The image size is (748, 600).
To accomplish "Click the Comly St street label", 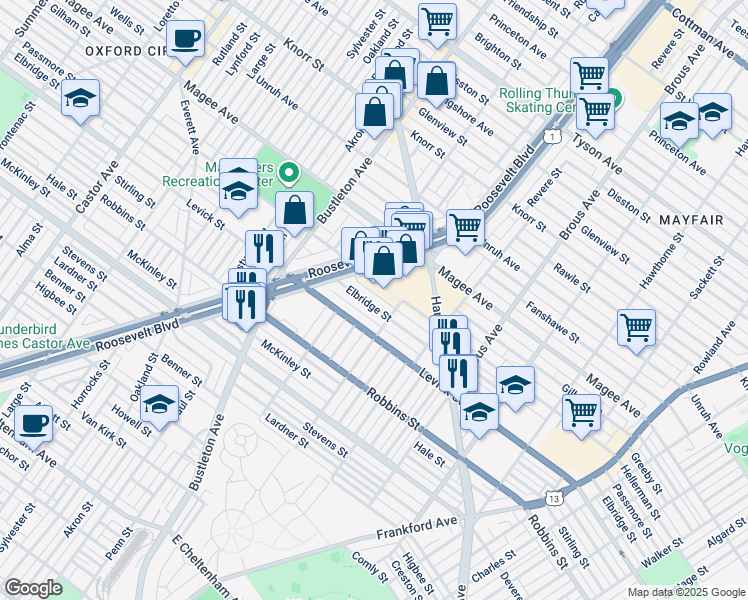I will [x=370, y=567].
